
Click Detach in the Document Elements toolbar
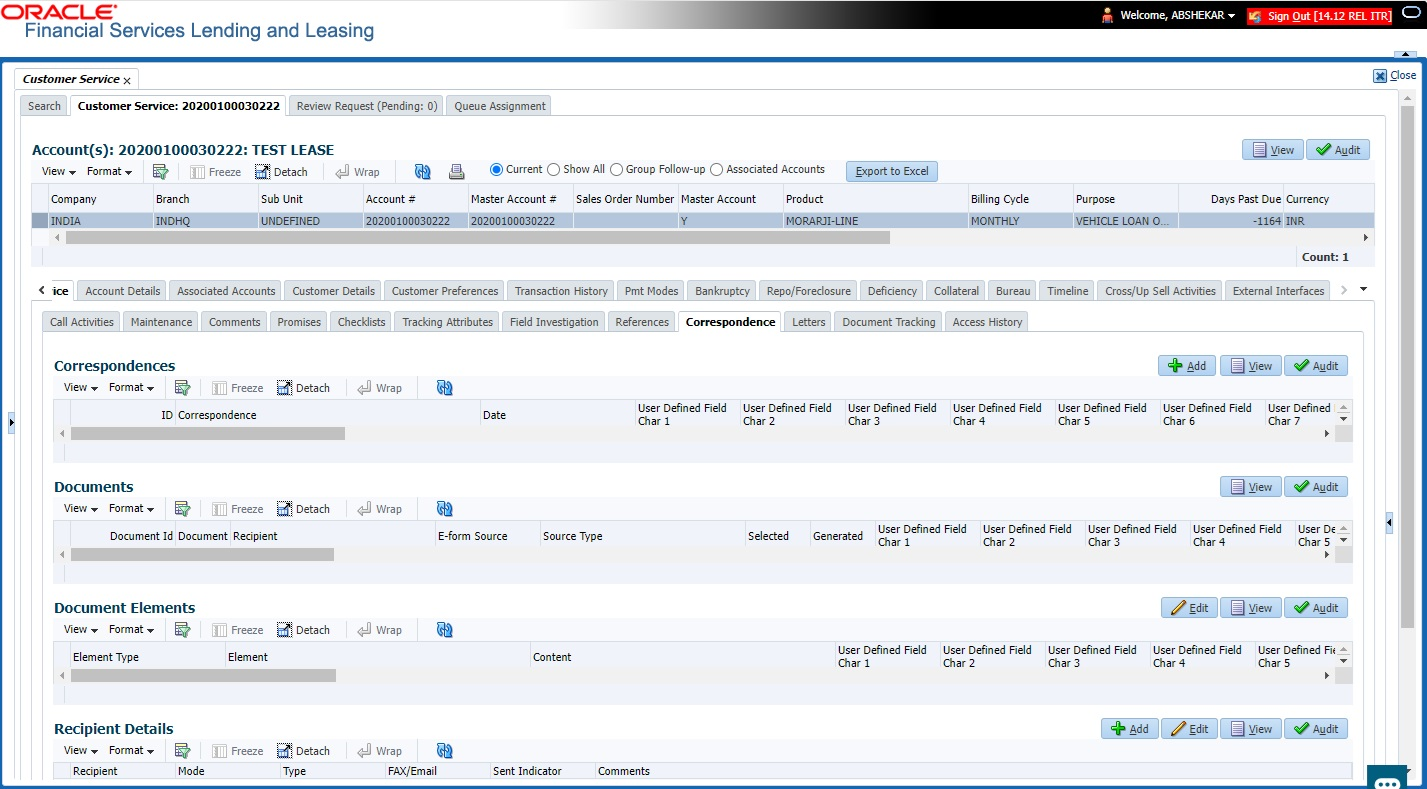point(303,630)
